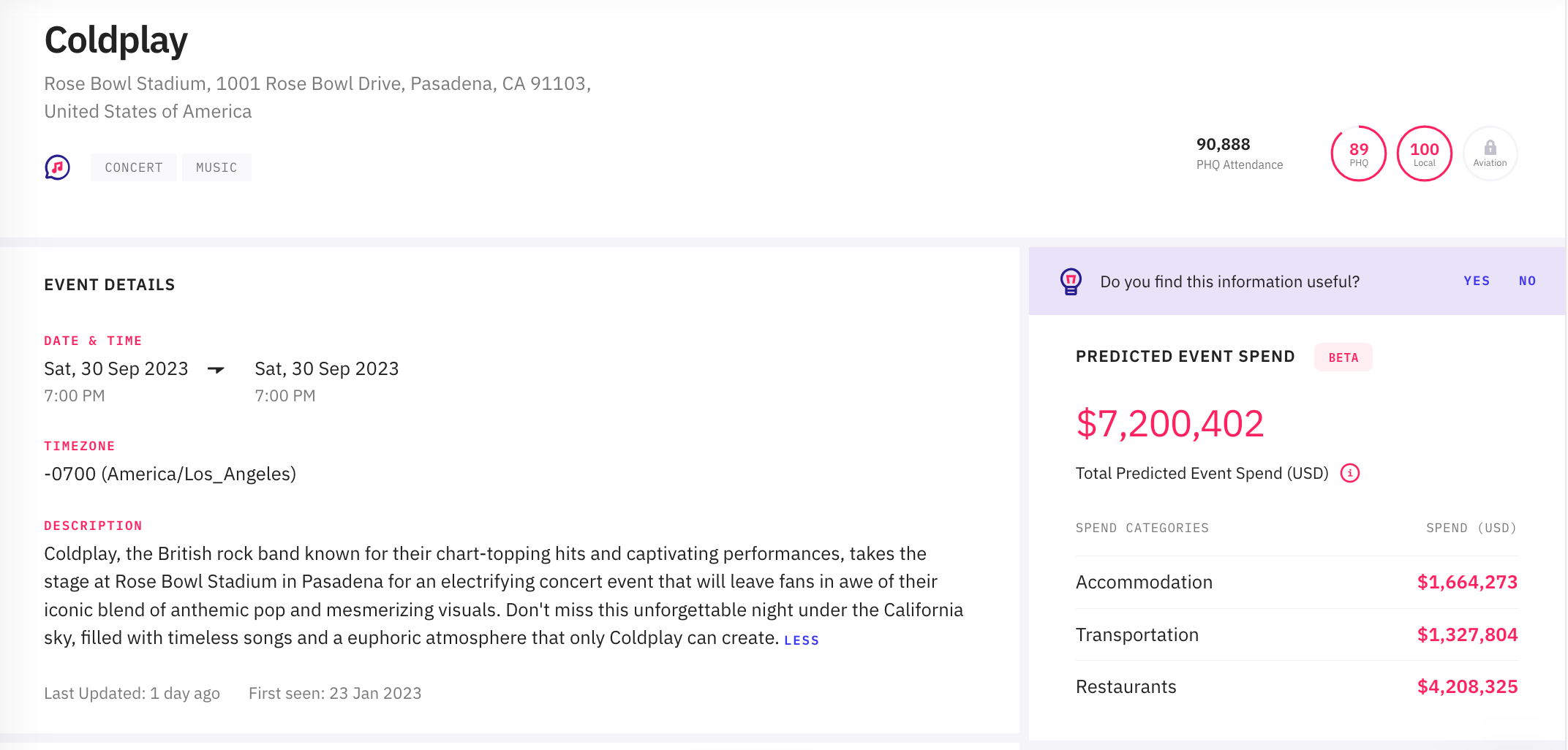
Task: Click the lightbulb feedback icon
Action: [x=1071, y=281]
